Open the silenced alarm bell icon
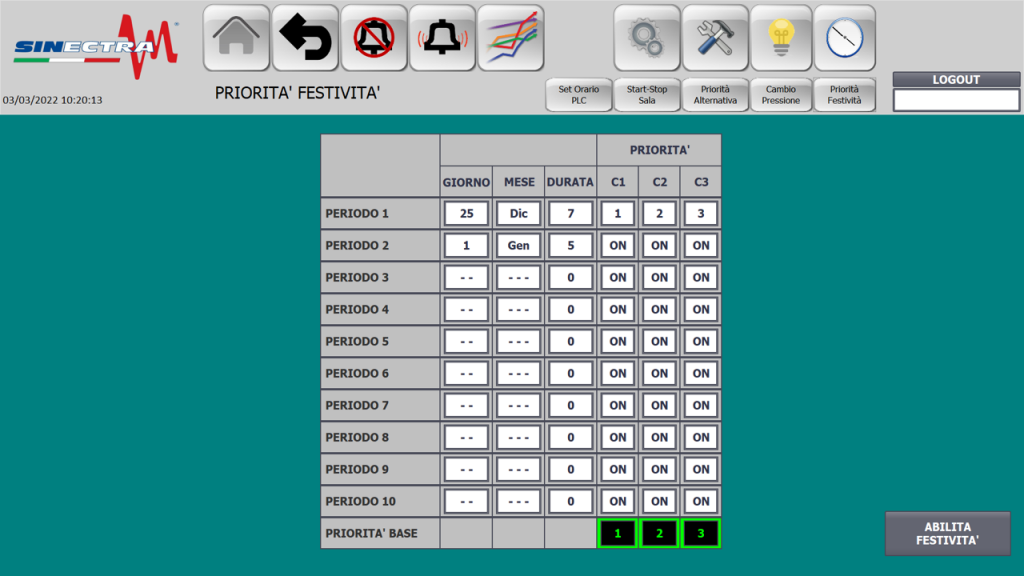The height and width of the screenshot is (576, 1024). pyautogui.click(x=374, y=38)
